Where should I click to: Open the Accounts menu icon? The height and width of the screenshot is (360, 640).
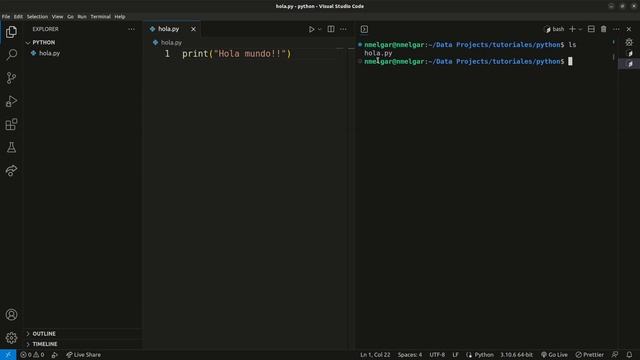pyautogui.click(x=11, y=315)
